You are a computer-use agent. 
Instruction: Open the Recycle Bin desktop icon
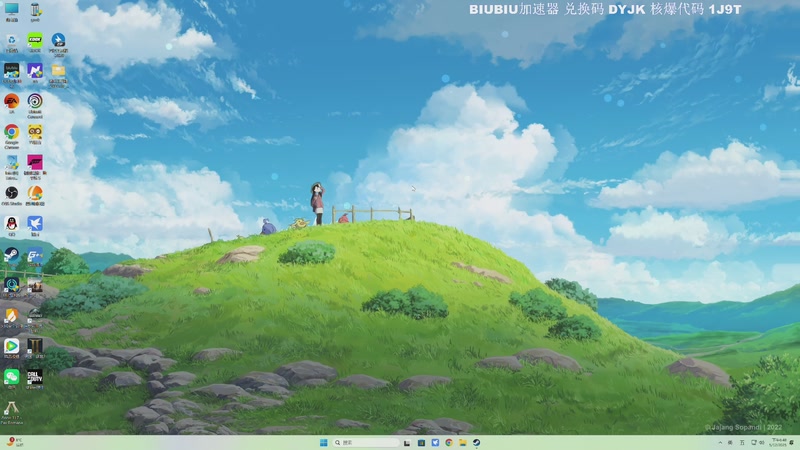pos(11,43)
